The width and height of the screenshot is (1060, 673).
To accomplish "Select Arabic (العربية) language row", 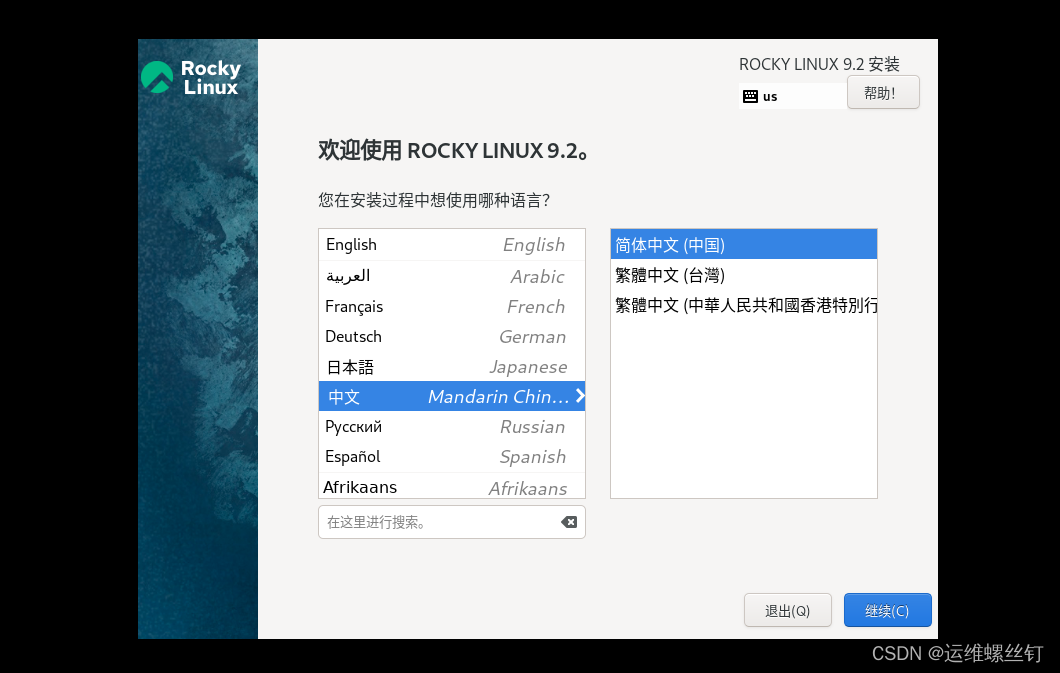I will 452,276.
